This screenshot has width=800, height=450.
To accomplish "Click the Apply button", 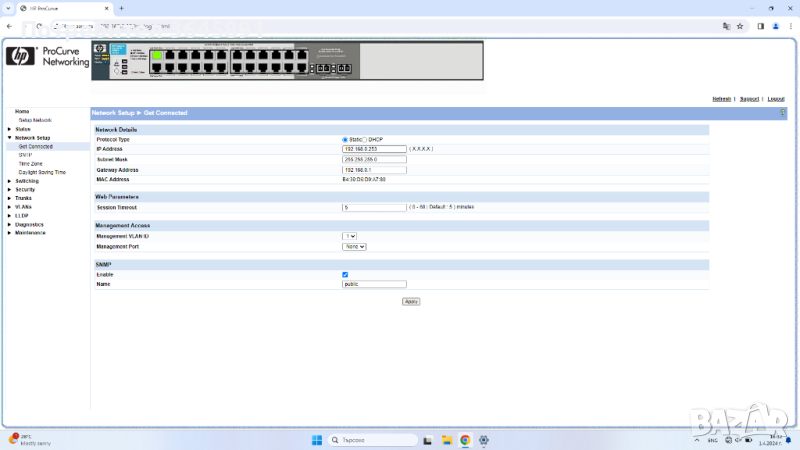I will point(411,302).
